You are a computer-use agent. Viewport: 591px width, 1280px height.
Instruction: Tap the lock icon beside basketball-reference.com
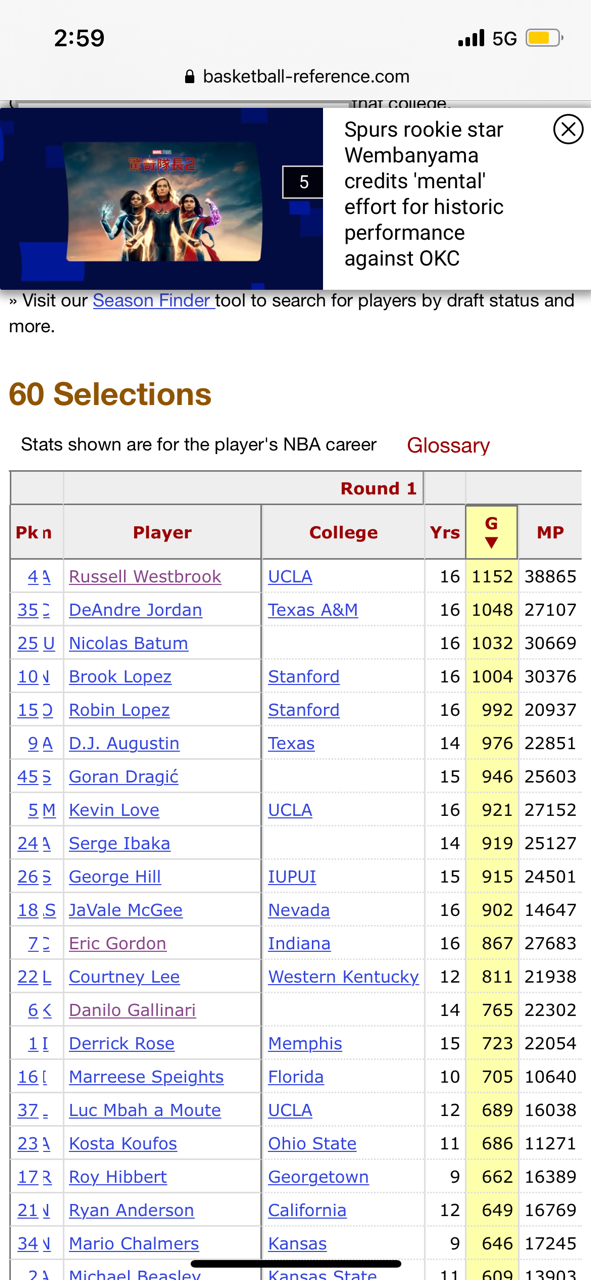[190, 77]
